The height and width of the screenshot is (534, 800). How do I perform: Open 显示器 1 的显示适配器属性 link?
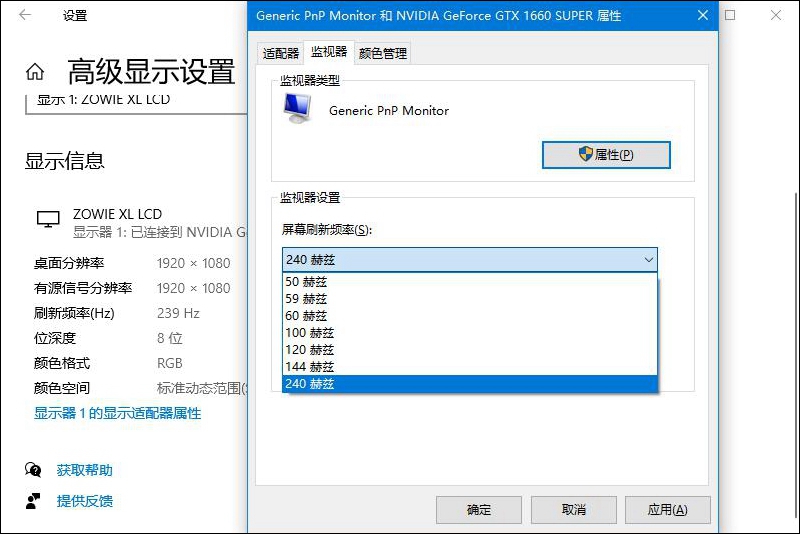pyautogui.click(x=117, y=413)
